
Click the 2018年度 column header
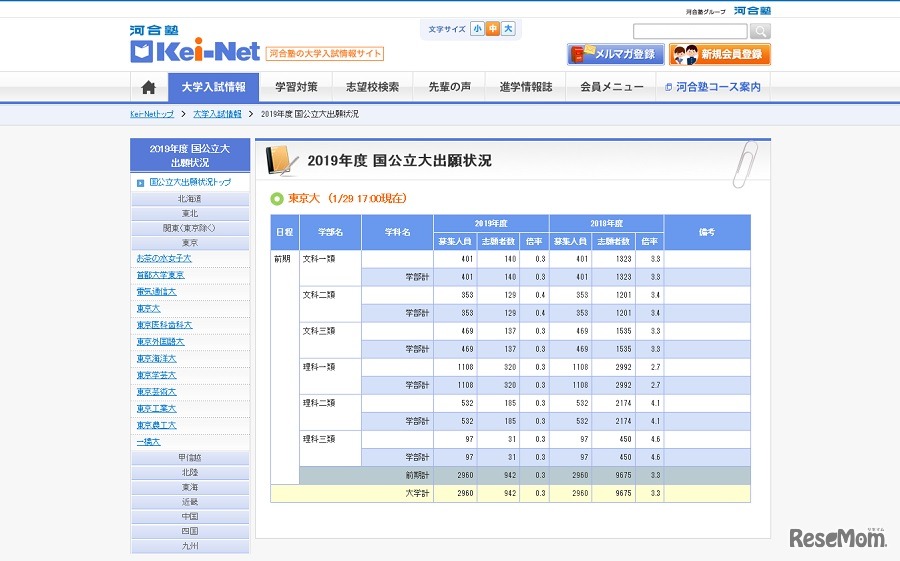click(607, 223)
